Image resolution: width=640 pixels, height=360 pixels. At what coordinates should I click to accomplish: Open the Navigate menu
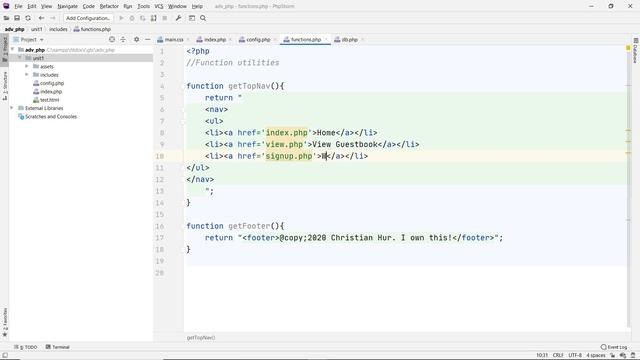coord(67,6)
